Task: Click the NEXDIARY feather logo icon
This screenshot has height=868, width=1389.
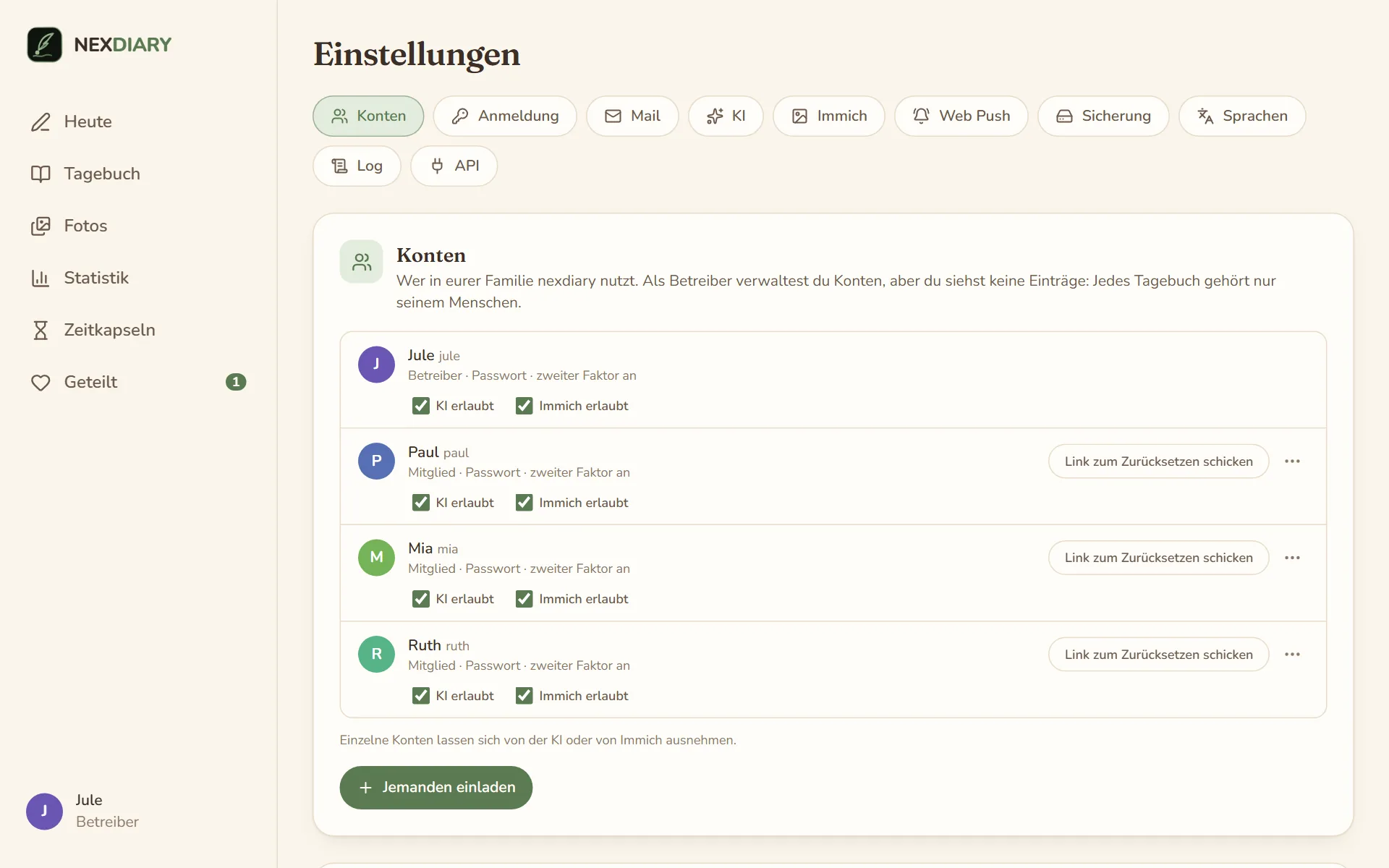Action: pyautogui.click(x=44, y=44)
